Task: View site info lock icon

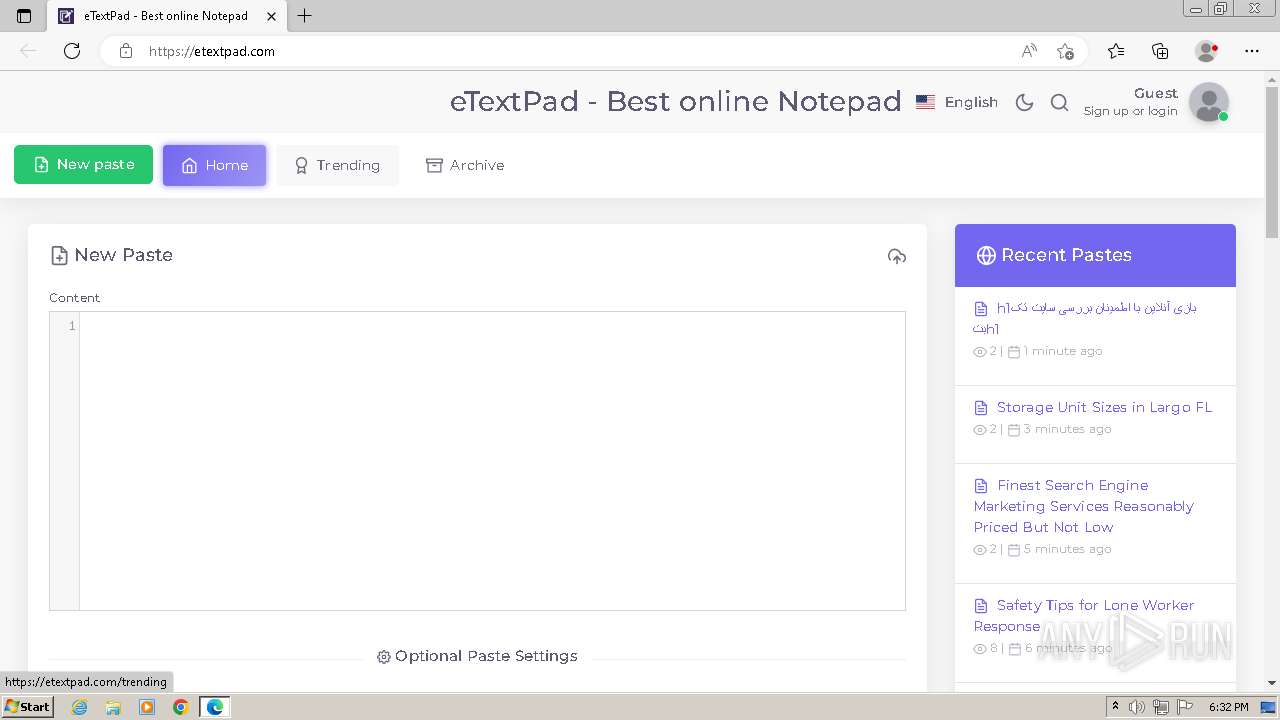Action: (126, 51)
